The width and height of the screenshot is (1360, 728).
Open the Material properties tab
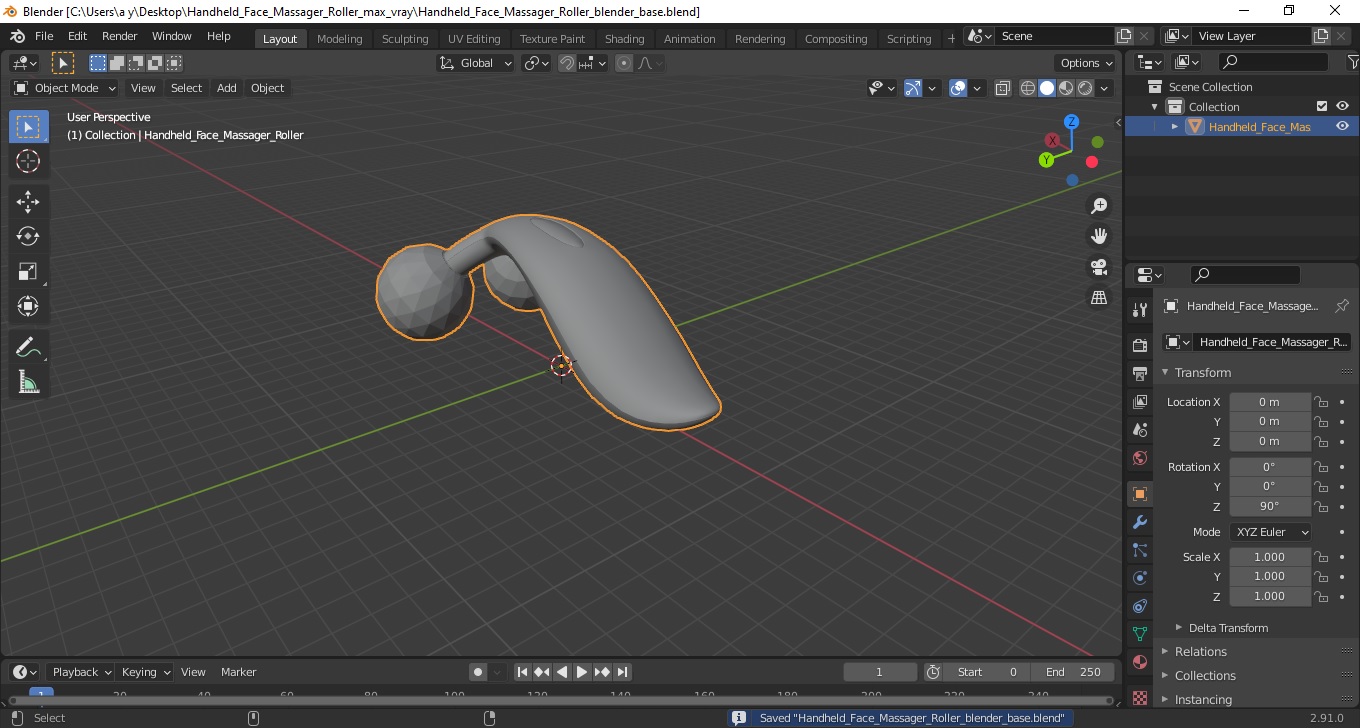pos(1139,662)
